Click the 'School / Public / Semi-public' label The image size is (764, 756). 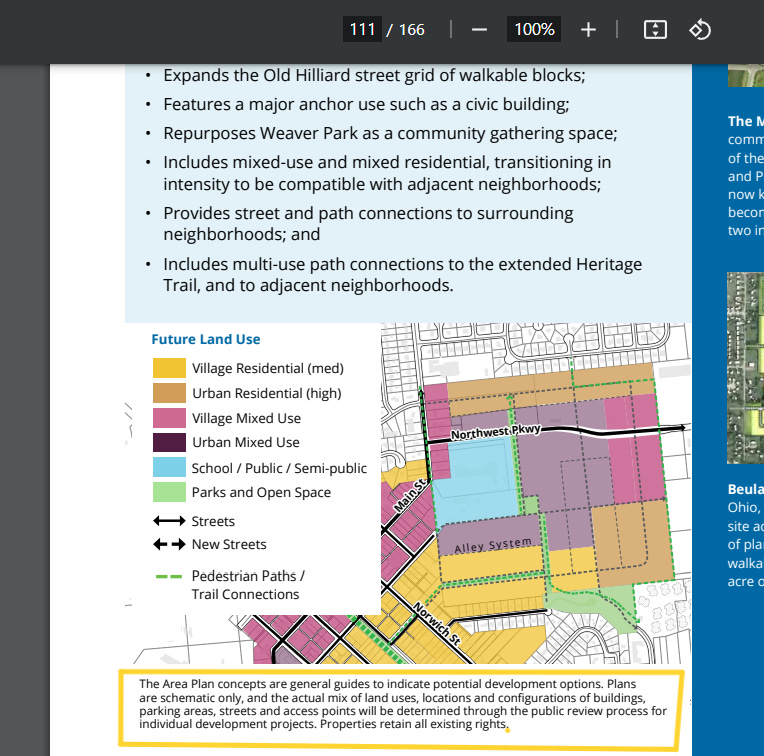(279, 468)
